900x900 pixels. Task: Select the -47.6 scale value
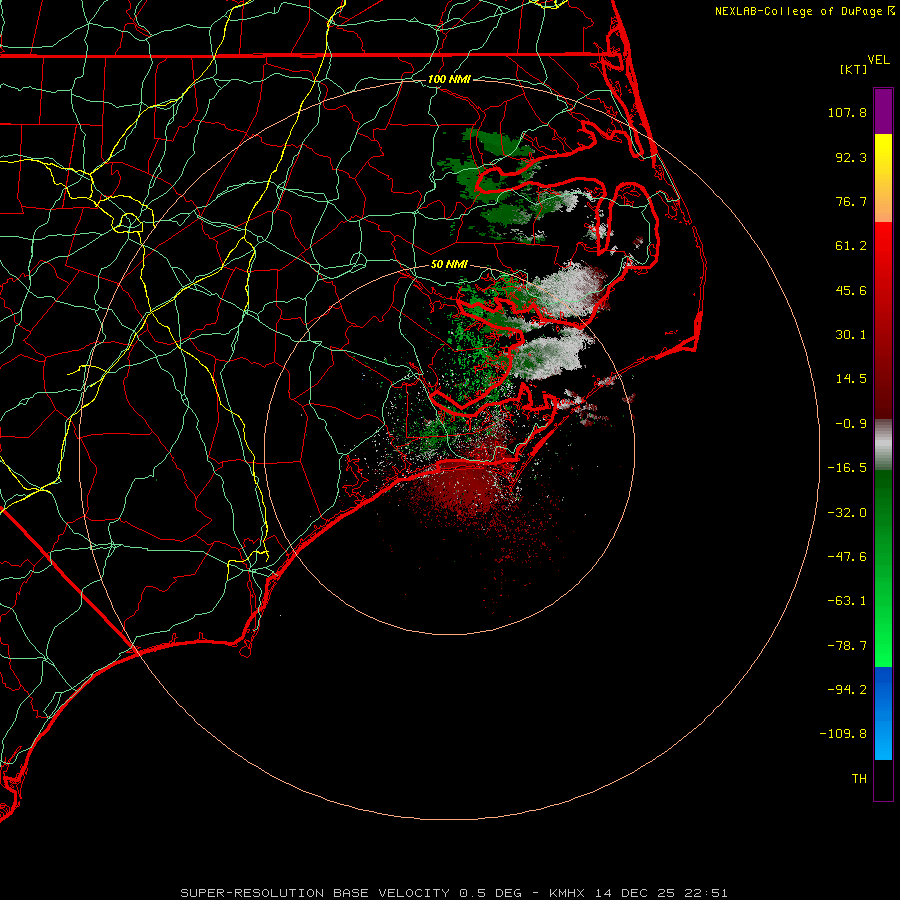click(847, 557)
